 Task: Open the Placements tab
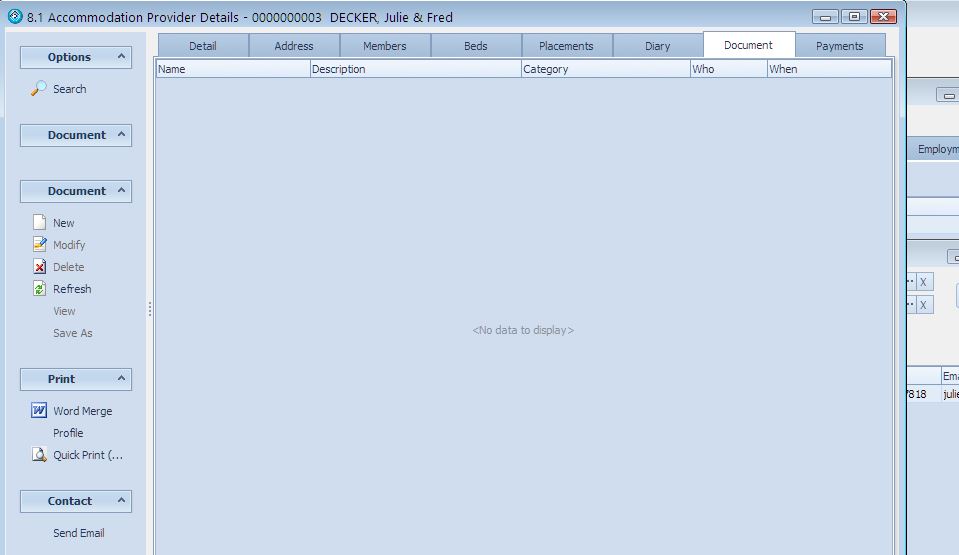click(566, 46)
